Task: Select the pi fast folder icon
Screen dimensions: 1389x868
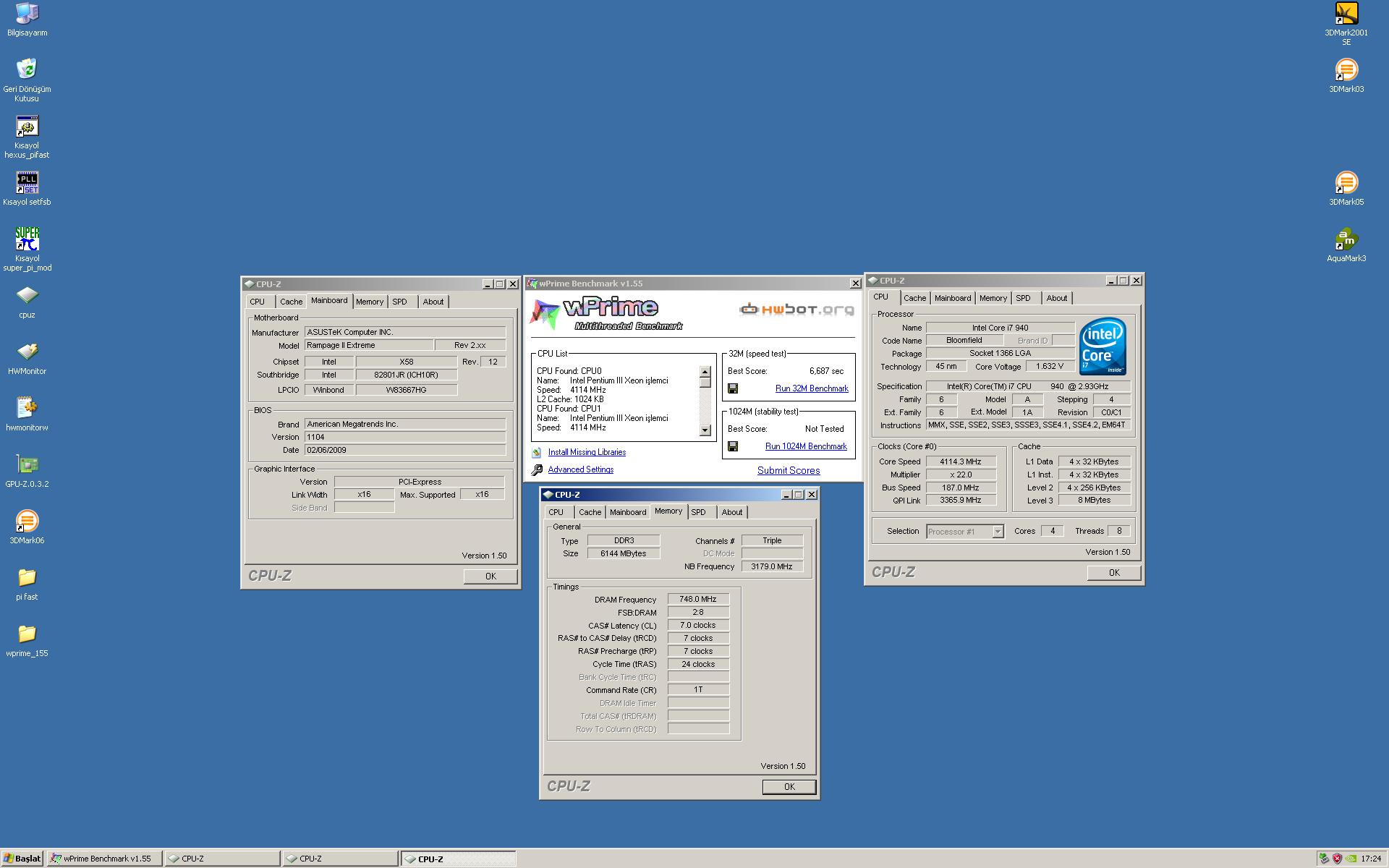Action: click(x=27, y=577)
